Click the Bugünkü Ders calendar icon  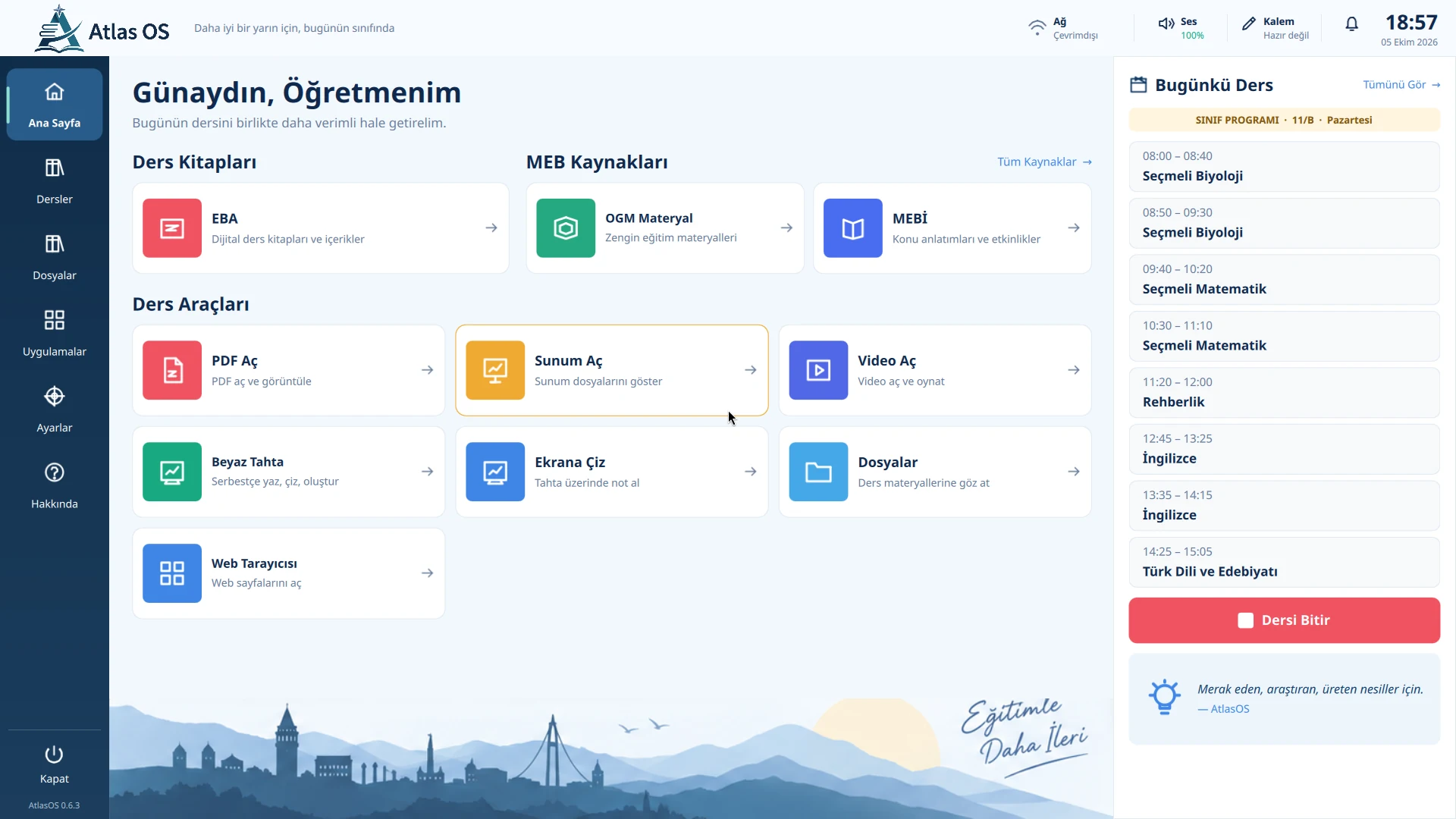point(1138,85)
